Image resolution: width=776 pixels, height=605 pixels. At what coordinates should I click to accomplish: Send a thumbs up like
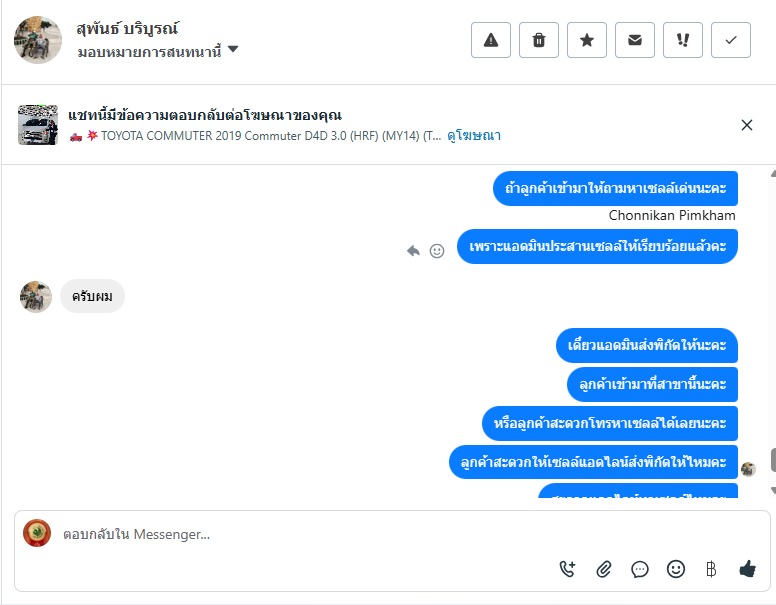click(x=747, y=569)
